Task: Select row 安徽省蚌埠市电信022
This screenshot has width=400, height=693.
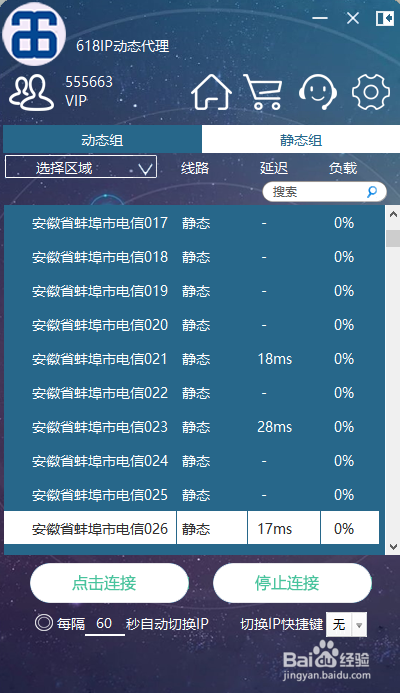Action: click(194, 393)
